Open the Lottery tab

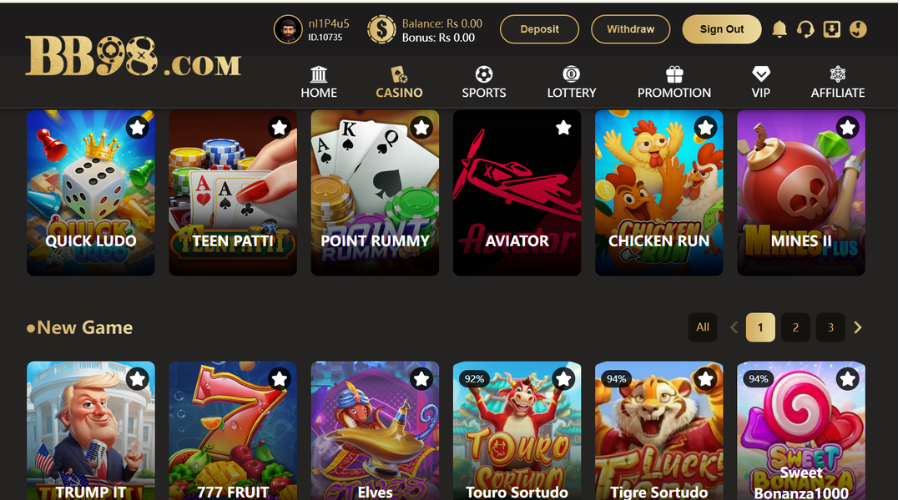571,82
